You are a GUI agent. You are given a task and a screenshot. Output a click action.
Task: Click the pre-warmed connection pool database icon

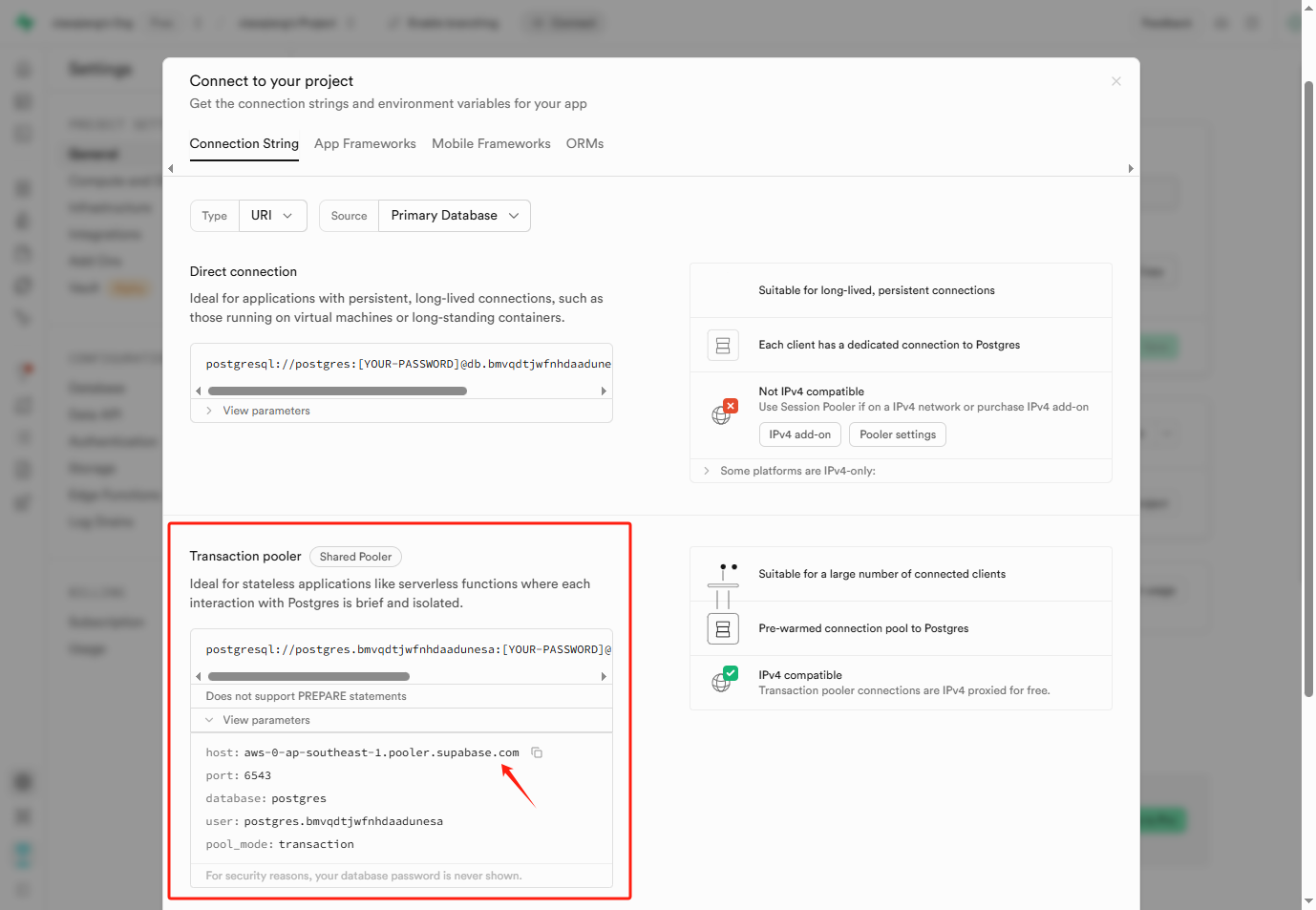click(723, 628)
